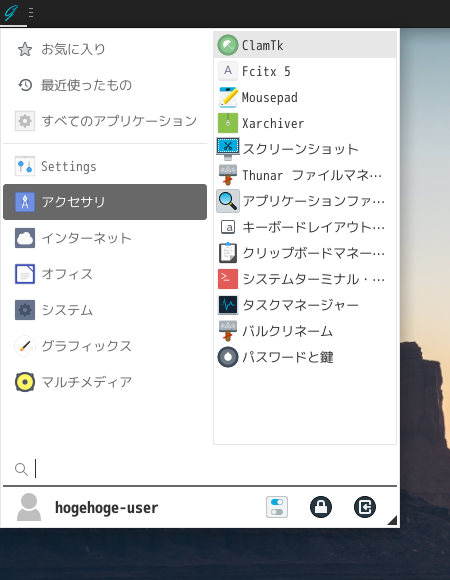Image resolution: width=450 pixels, height=580 pixels.
Task: Select the インターネット category
Action: (x=105, y=238)
